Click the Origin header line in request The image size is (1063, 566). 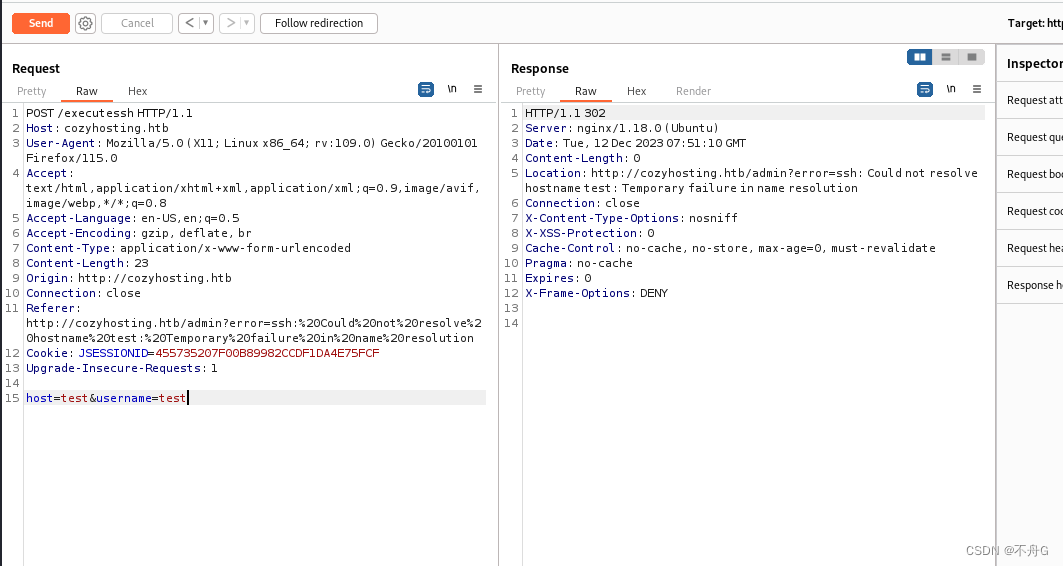pyautogui.click(x=129, y=278)
